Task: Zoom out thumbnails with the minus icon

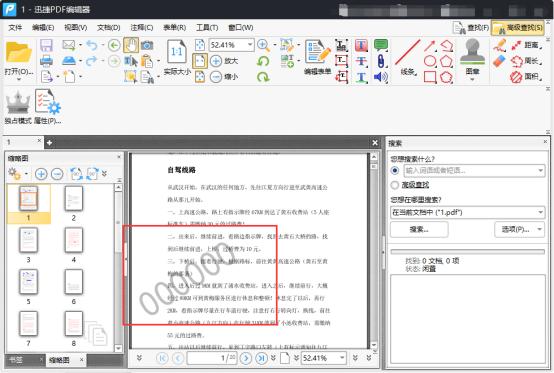Action: (57, 174)
